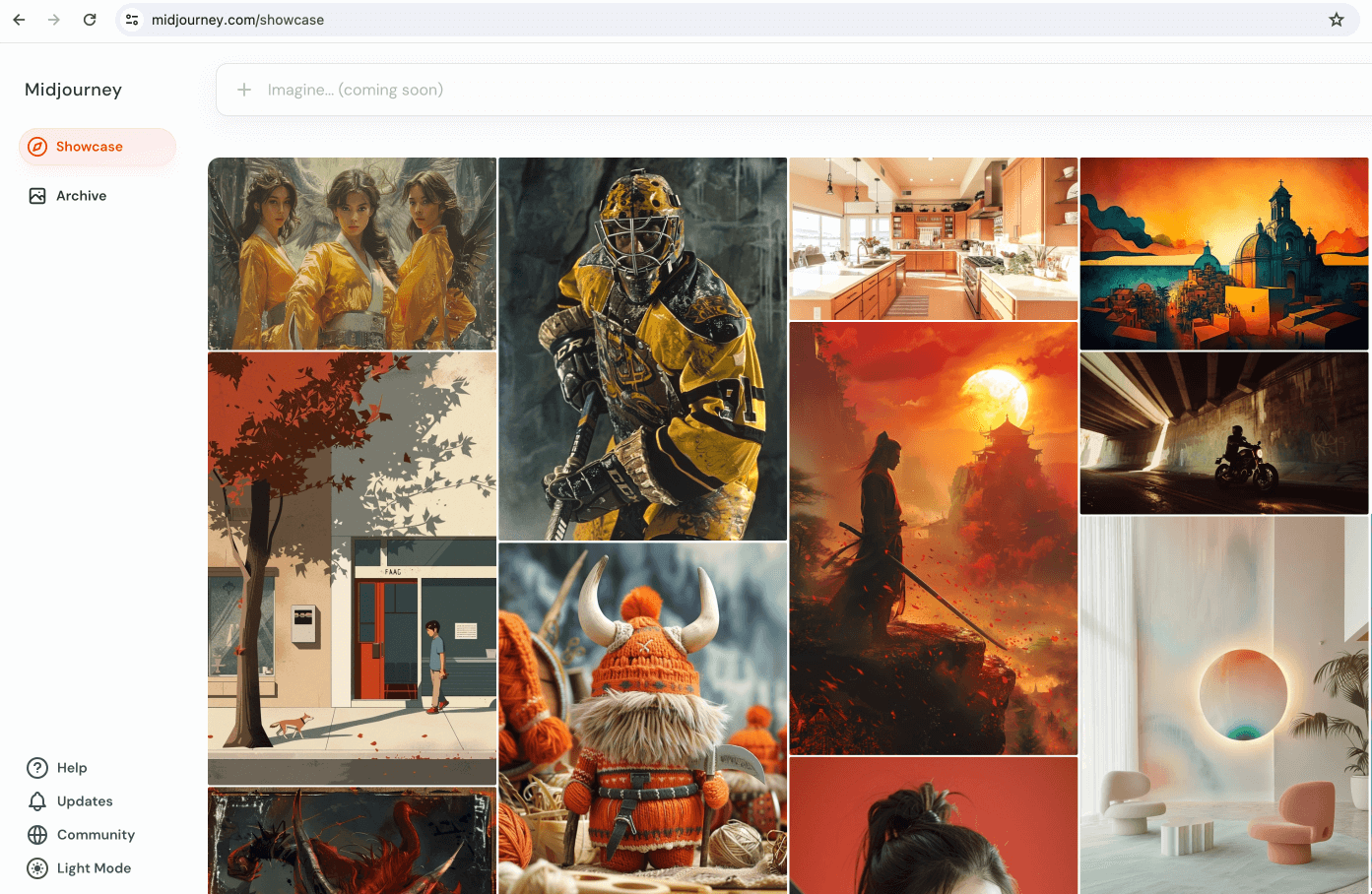Go back using the browser back arrow
The width and height of the screenshot is (1372, 894).
(19, 20)
